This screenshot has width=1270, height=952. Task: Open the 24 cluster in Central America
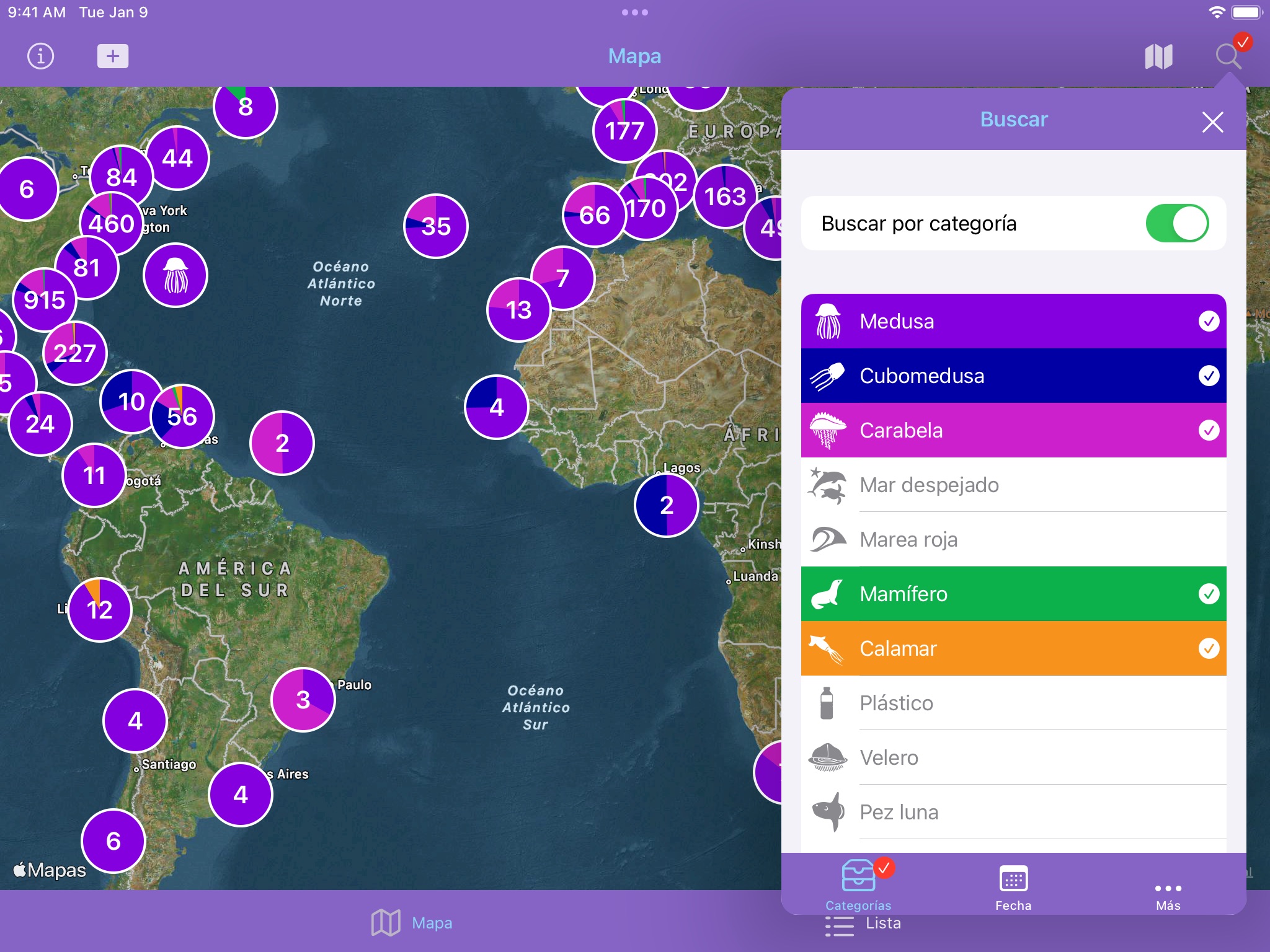[x=40, y=424]
